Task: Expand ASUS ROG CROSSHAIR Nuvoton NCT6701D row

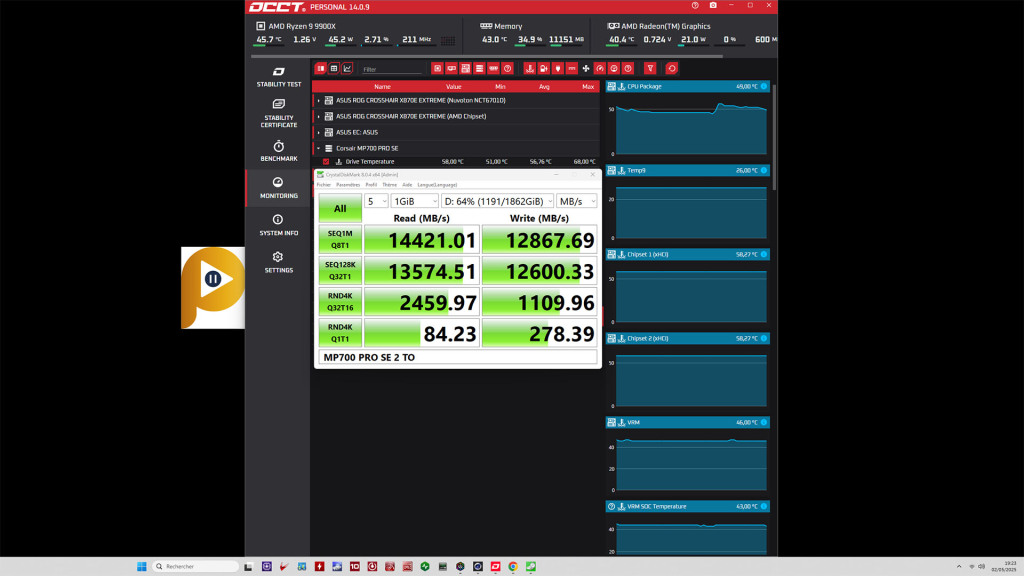Action: click(x=319, y=101)
